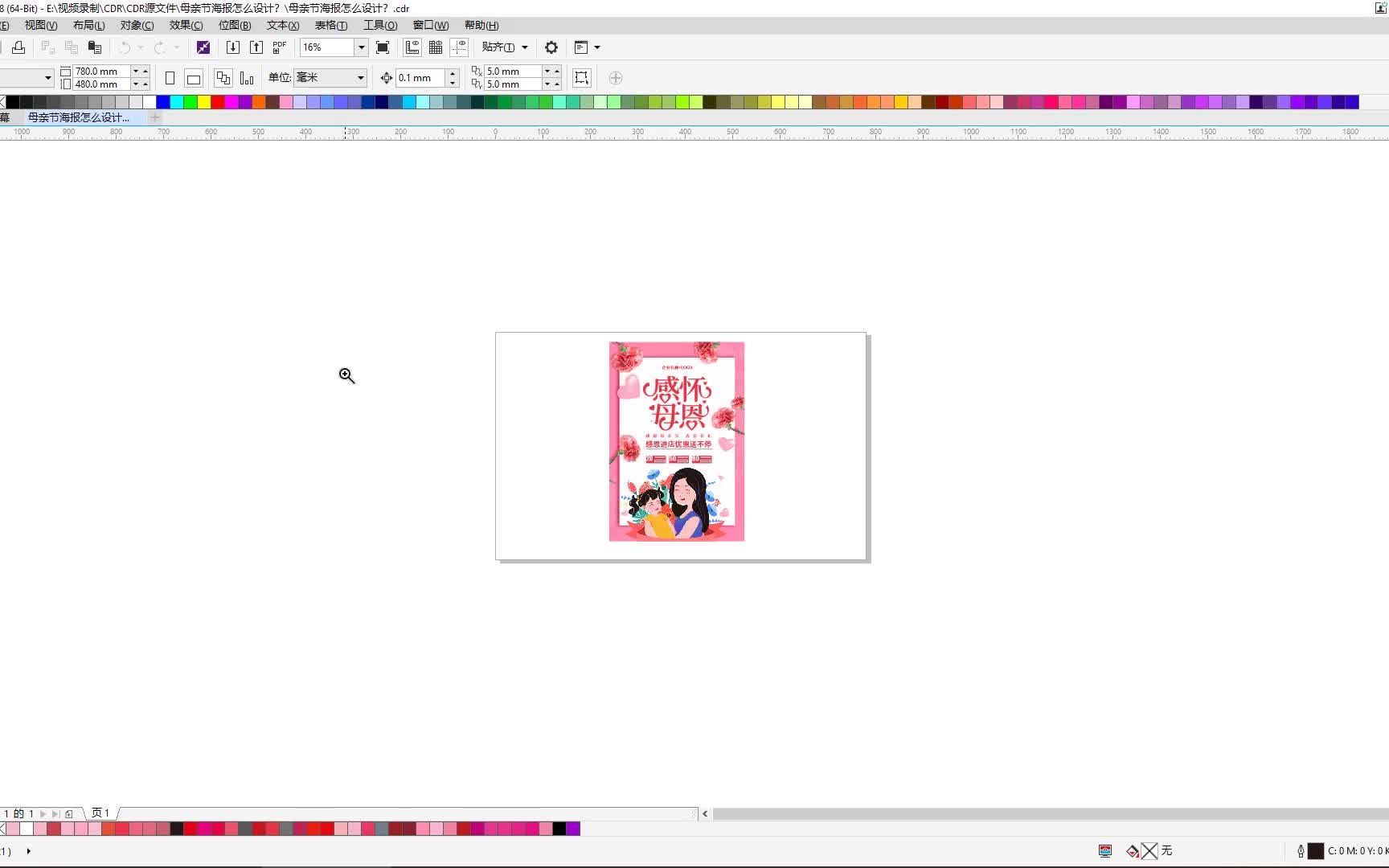Click the 16% zoom level field
This screenshot has width=1389, height=868.
(x=327, y=47)
